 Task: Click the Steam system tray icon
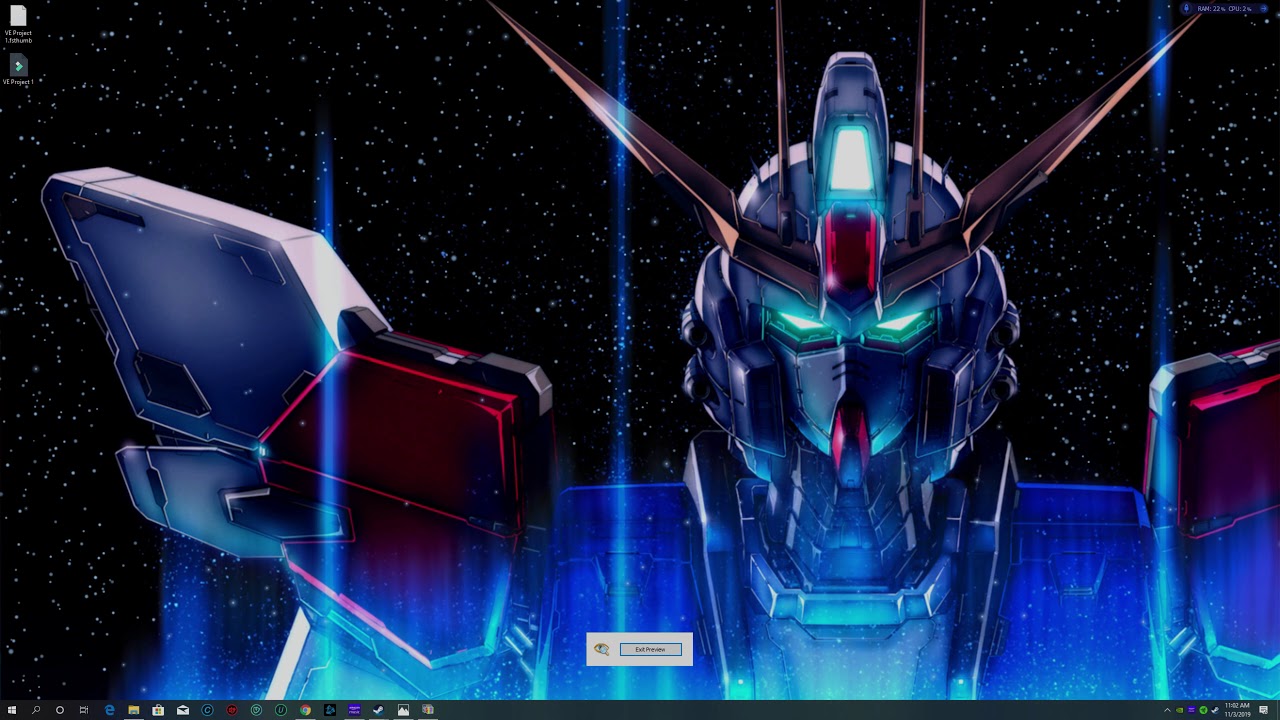1215,710
